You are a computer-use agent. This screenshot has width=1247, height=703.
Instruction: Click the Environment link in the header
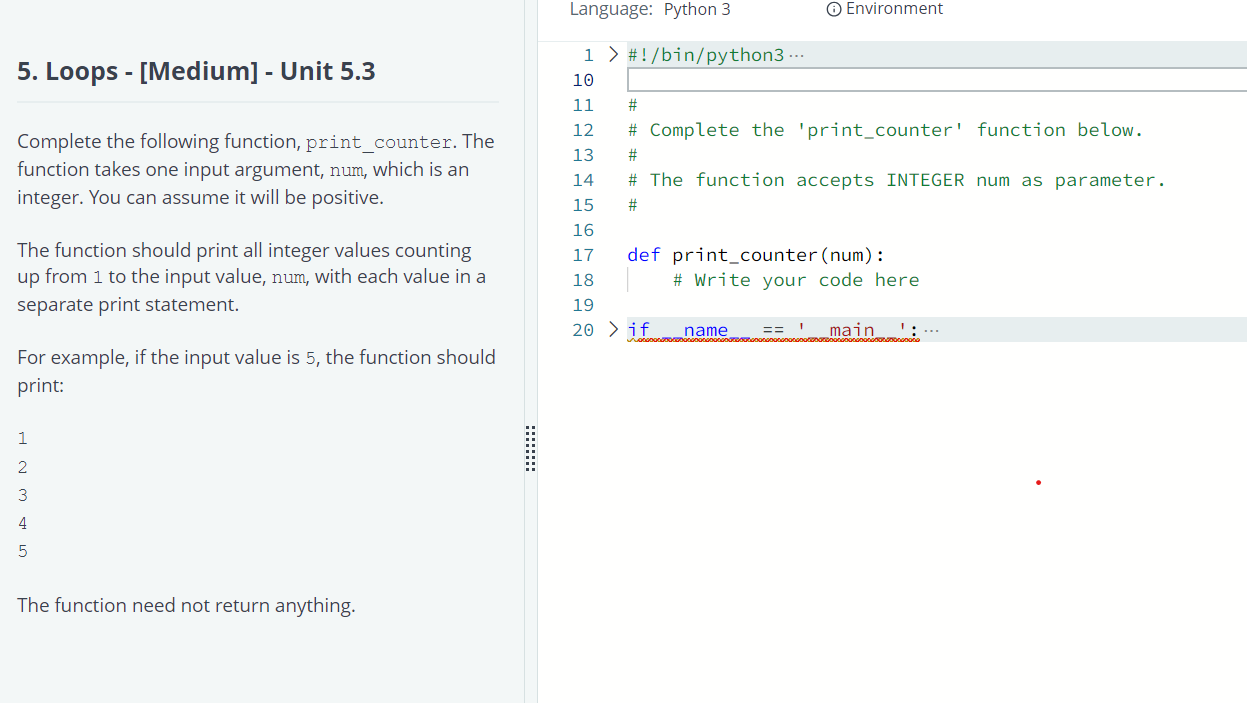[x=893, y=9]
